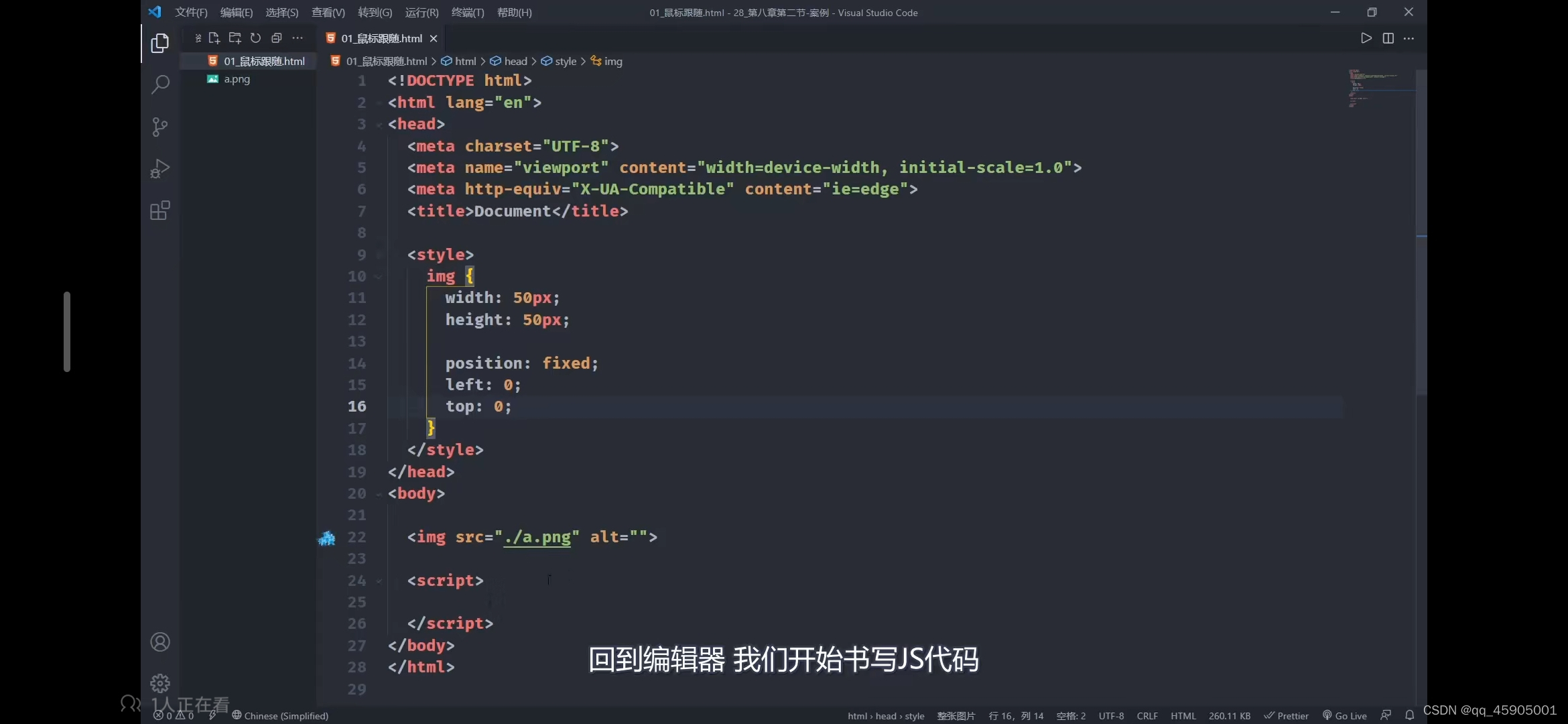Click the New Folder icon in Explorer
The image size is (1568, 724).
[x=235, y=38]
